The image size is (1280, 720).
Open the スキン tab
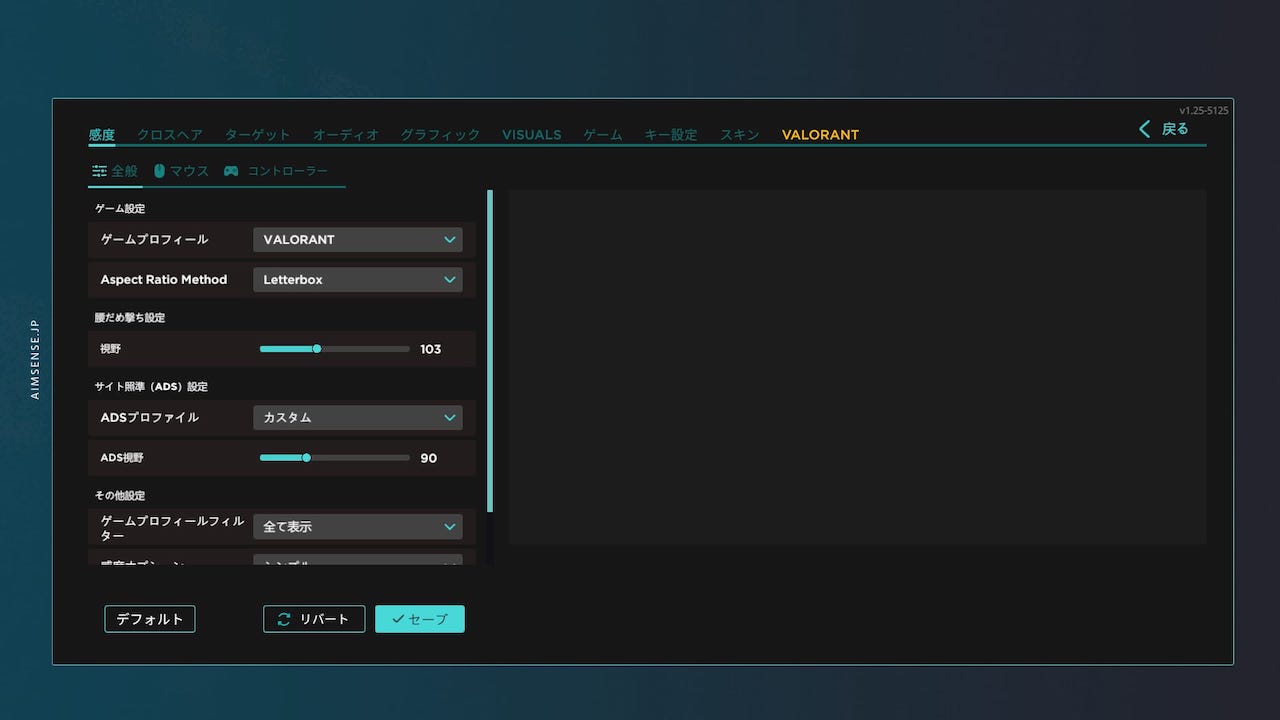(x=739, y=134)
